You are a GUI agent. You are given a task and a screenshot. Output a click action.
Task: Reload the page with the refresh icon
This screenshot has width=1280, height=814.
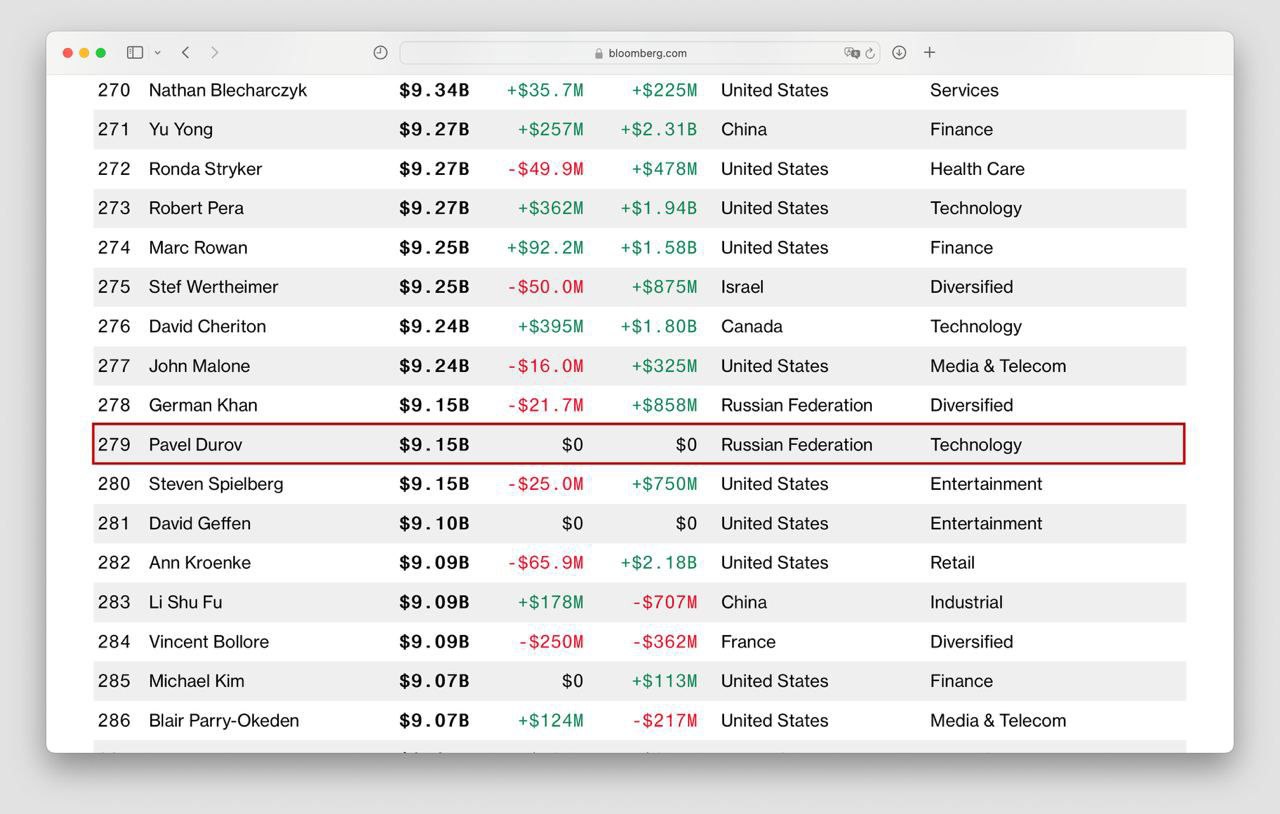click(870, 53)
